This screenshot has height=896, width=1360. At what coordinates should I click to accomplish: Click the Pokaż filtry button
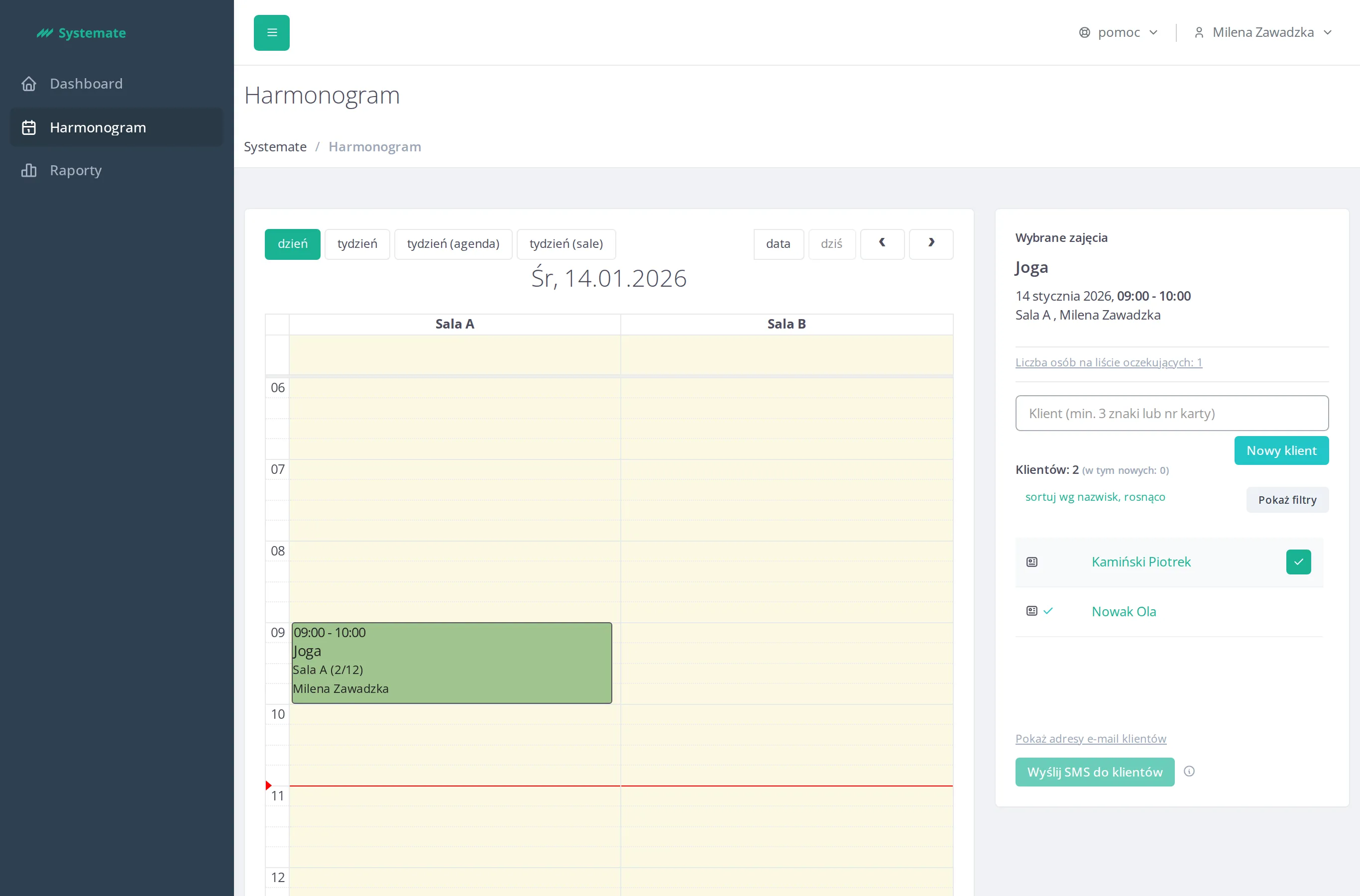point(1287,500)
